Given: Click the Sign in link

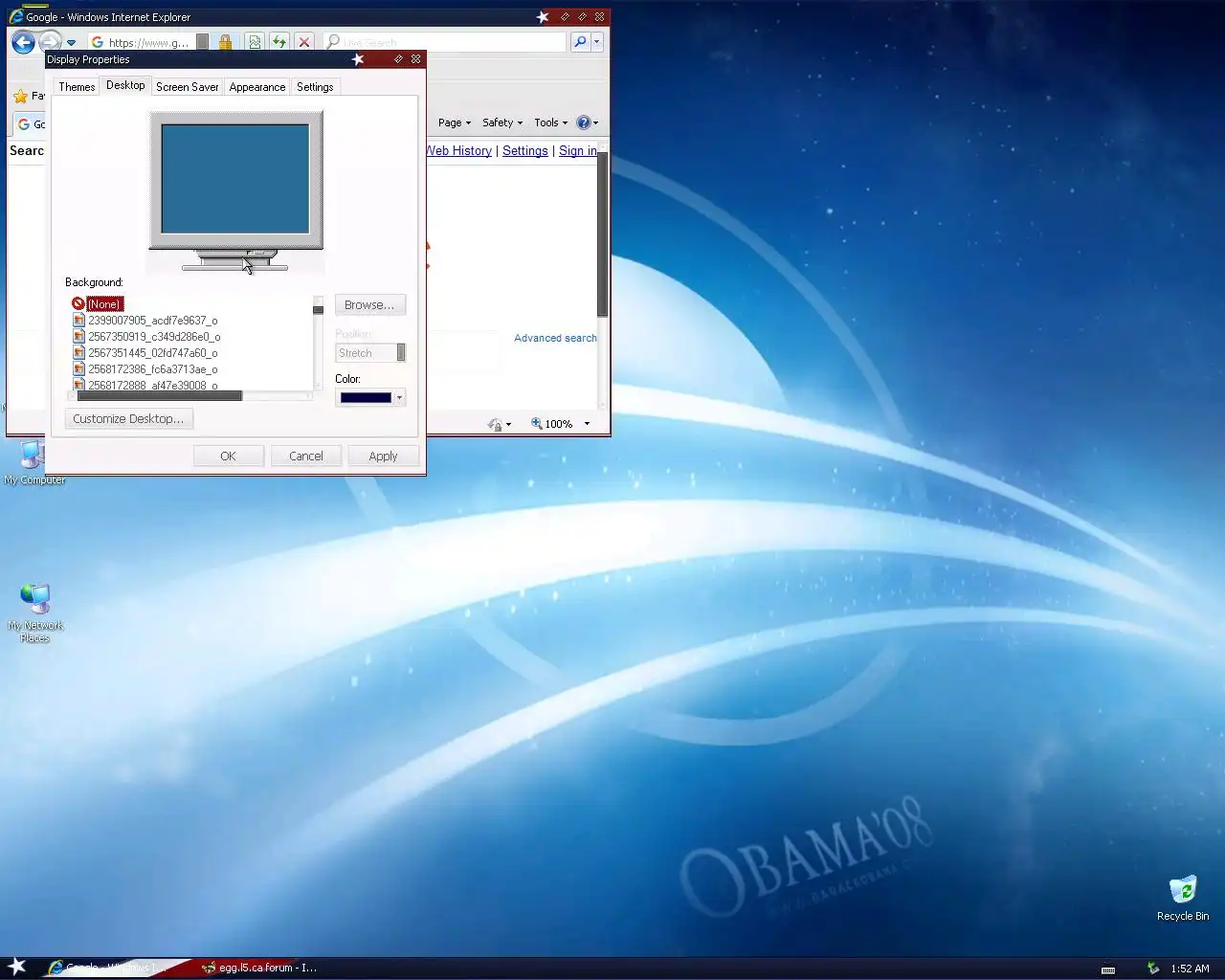Looking at the screenshot, I should click(577, 151).
